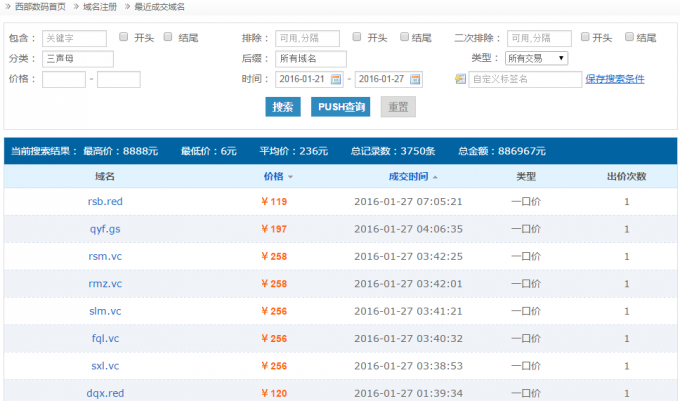Open the rsb.red domain link
Image resolution: width=680 pixels, height=401 pixels.
click(x=105, y=201)
